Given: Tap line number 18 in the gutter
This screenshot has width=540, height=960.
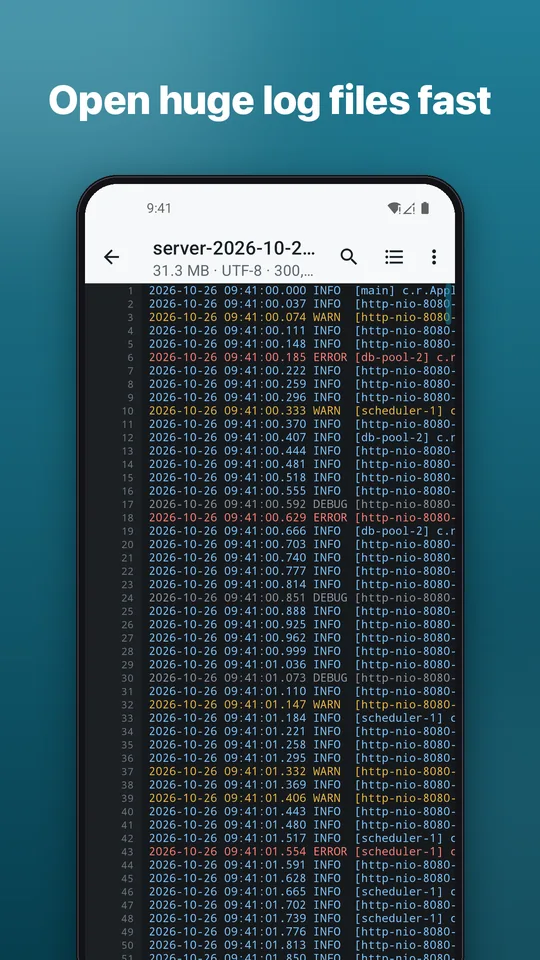Looking at the screenshot, I should coord(127,518).
